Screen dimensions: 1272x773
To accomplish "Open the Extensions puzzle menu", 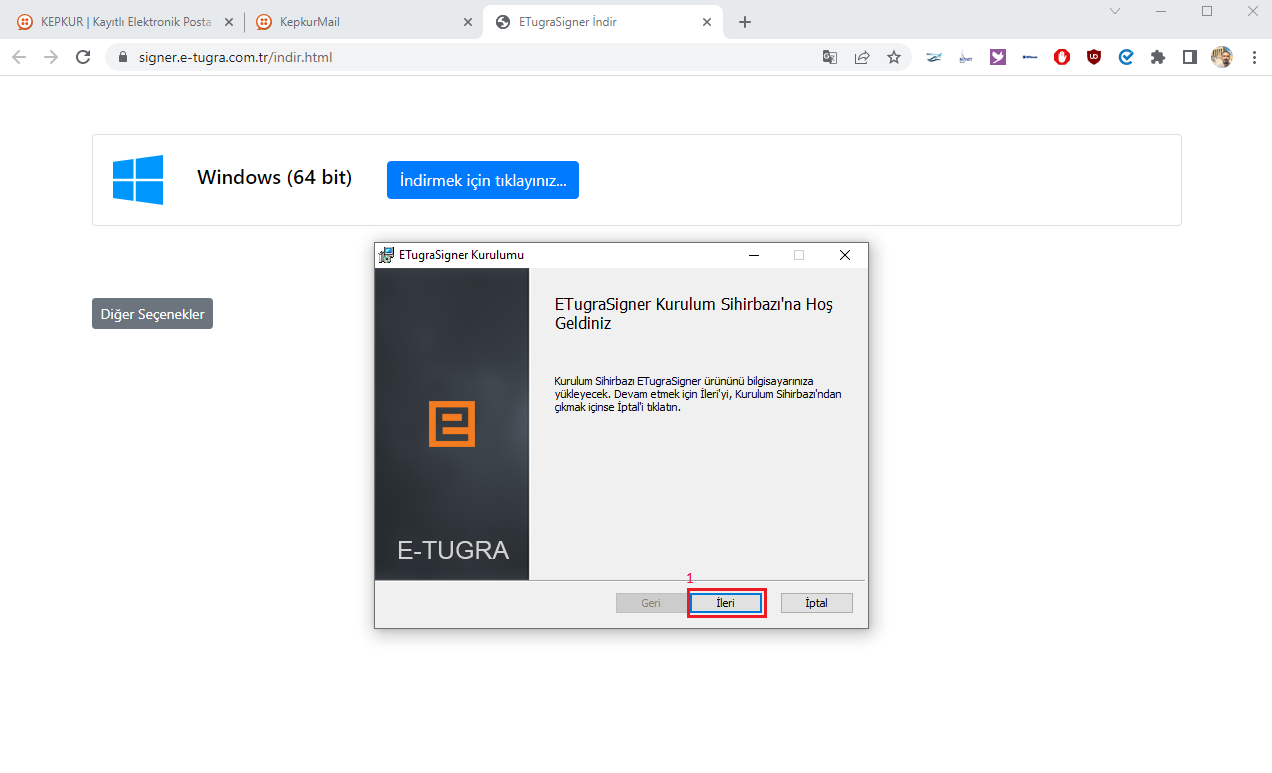I will (1158, 57).
